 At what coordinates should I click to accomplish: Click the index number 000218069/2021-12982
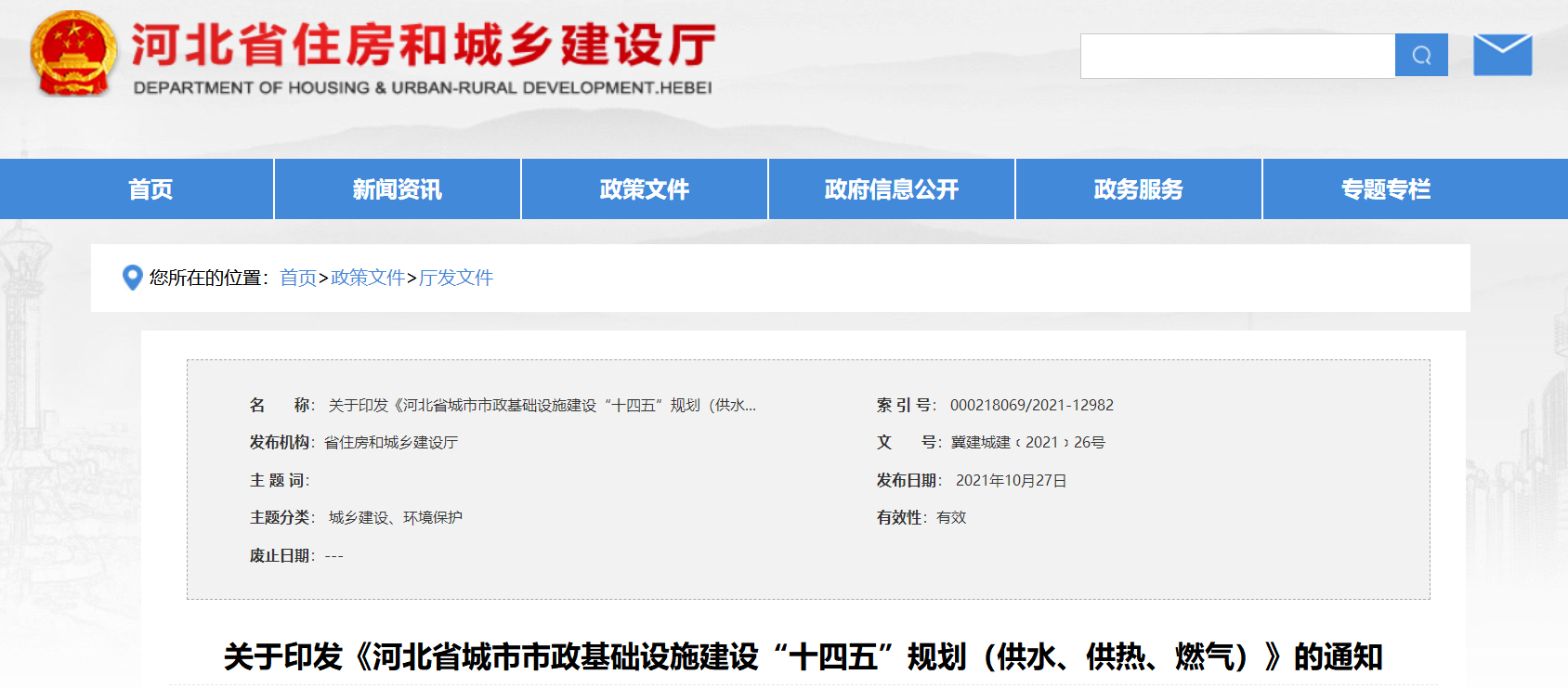[x=1031, y=406]
